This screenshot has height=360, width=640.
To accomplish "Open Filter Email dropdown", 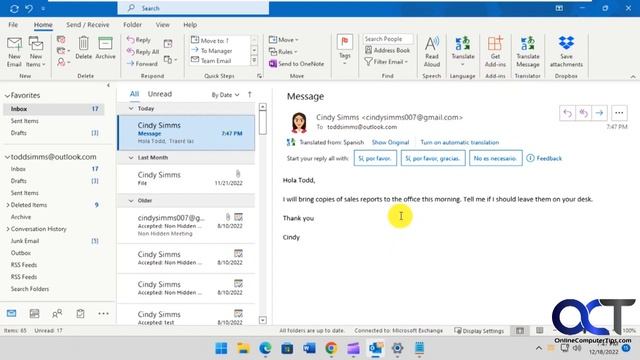I will pos(386,62).
